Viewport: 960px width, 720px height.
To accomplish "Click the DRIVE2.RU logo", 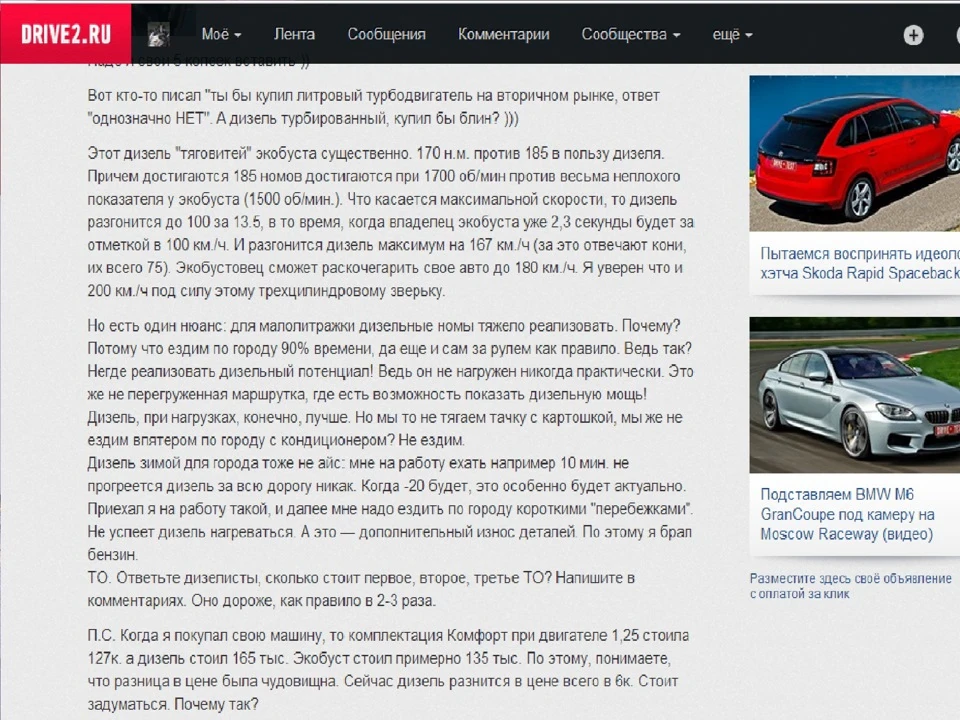I will 66,34.
